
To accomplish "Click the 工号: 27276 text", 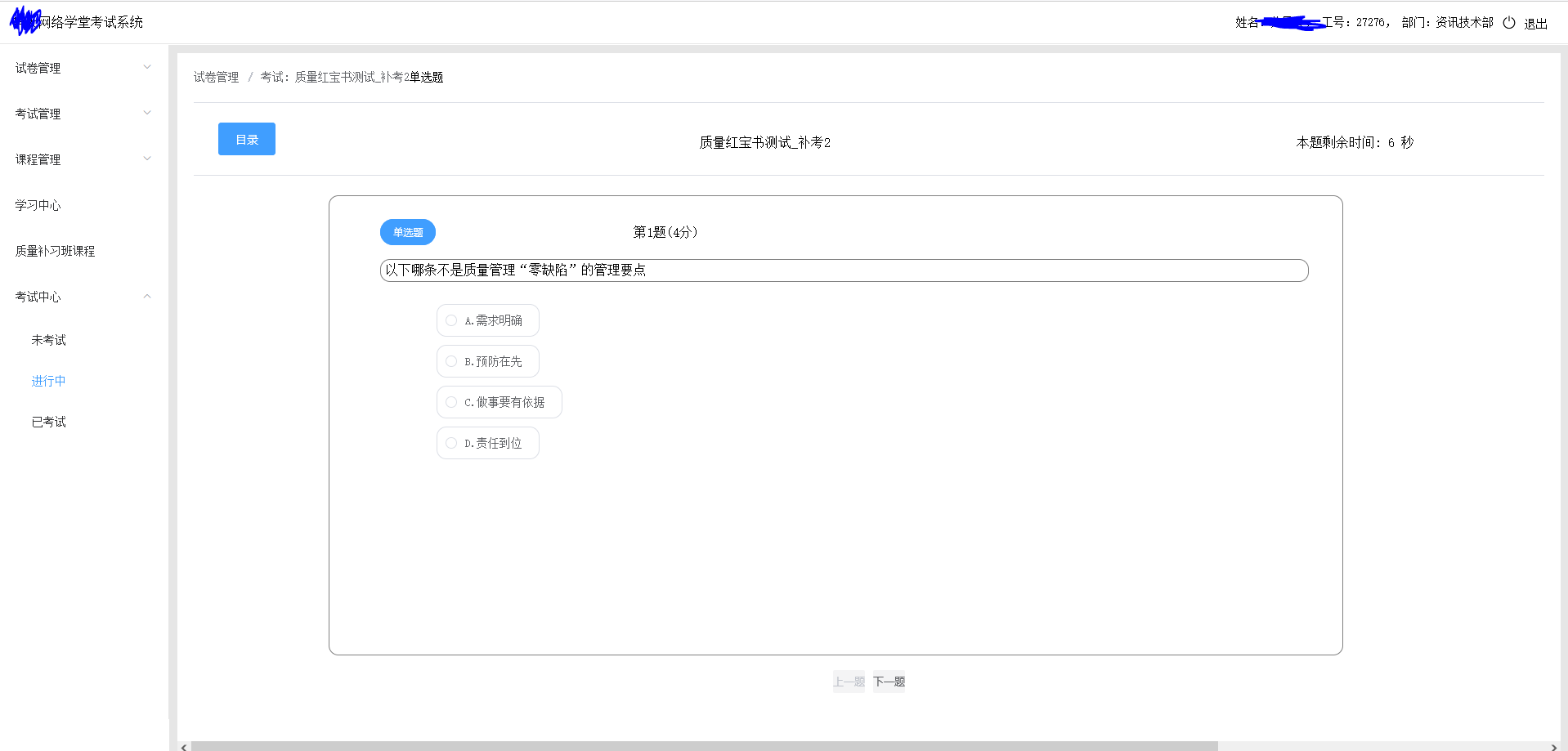I will tap(1355, 23).
